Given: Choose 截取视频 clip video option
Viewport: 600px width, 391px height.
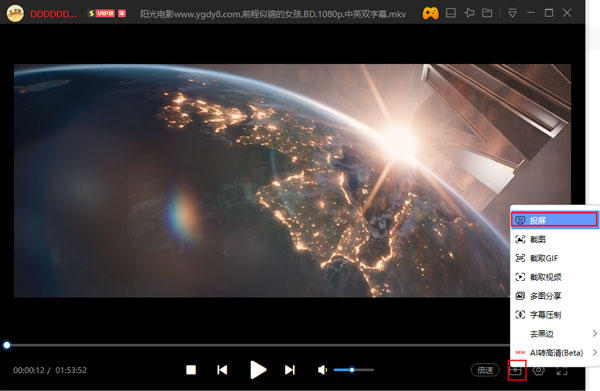Looking at the screenshot, I should (x=554, y=277).
